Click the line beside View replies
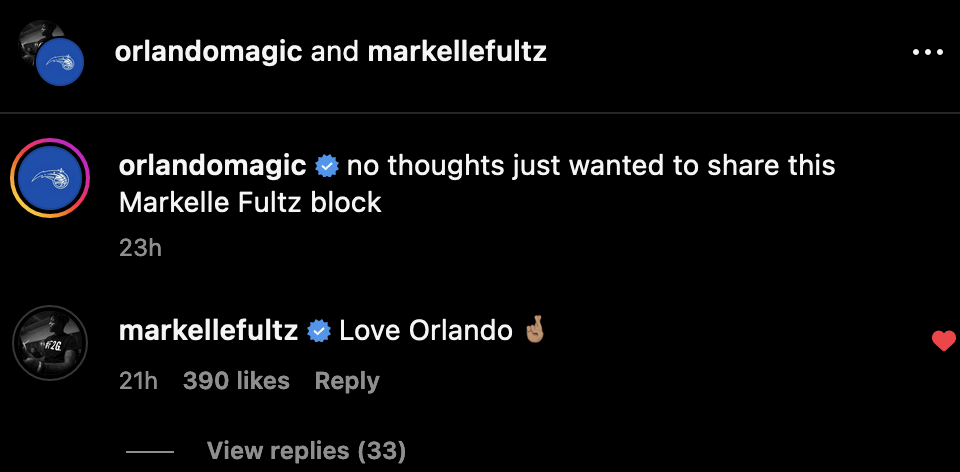Viewport: 960px width, 472px height. [x=150, y=451]
